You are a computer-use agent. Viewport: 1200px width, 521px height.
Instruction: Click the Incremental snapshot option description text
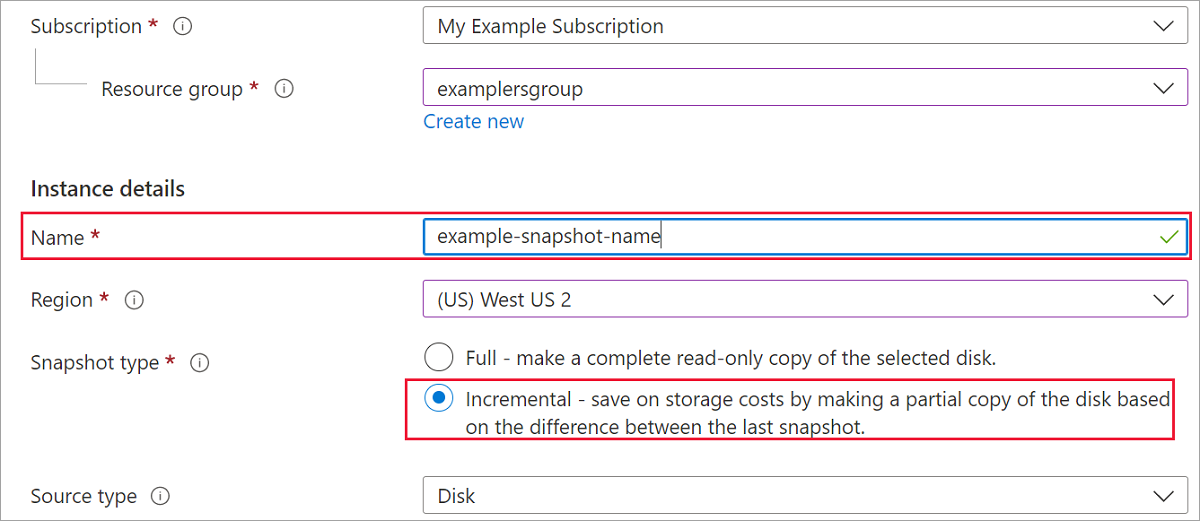[816, 412]
